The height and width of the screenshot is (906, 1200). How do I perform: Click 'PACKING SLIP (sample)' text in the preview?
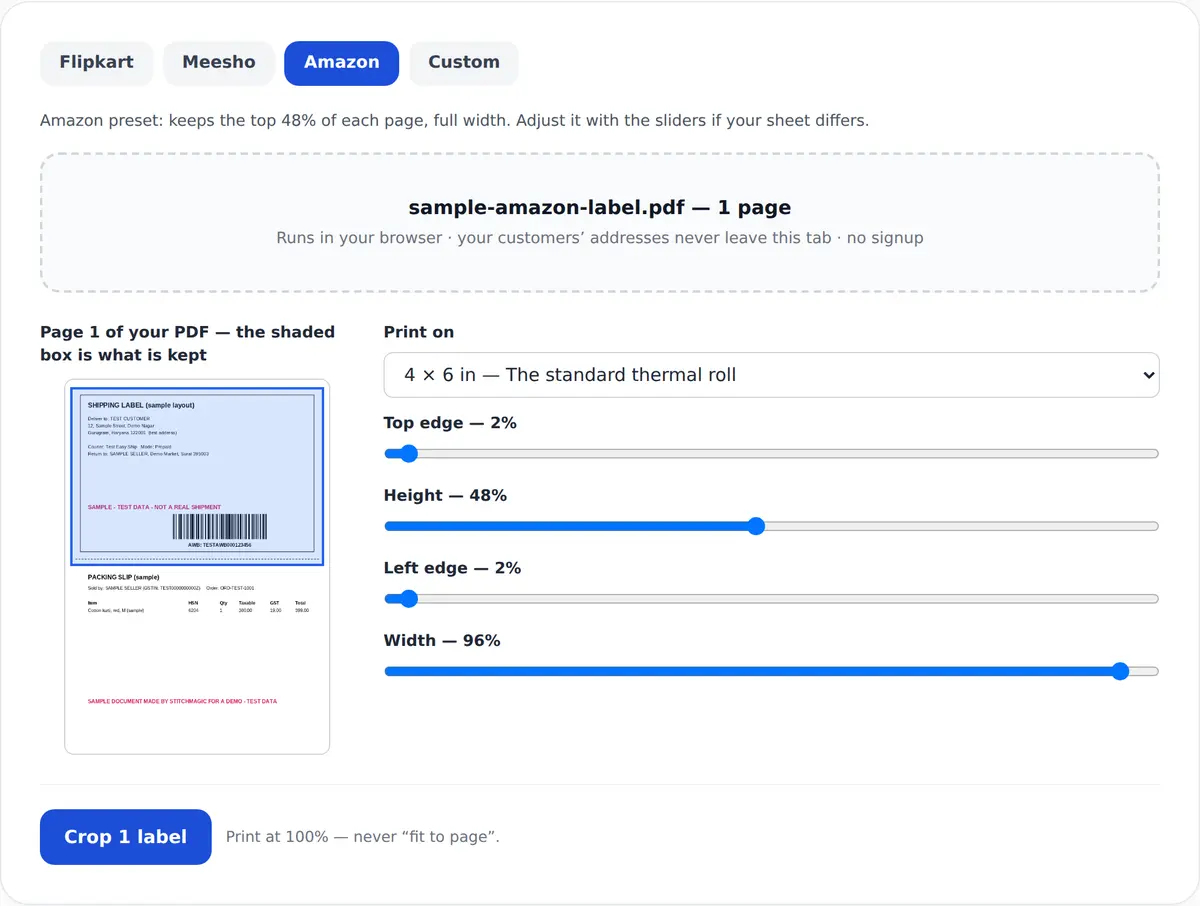(123, 577)
